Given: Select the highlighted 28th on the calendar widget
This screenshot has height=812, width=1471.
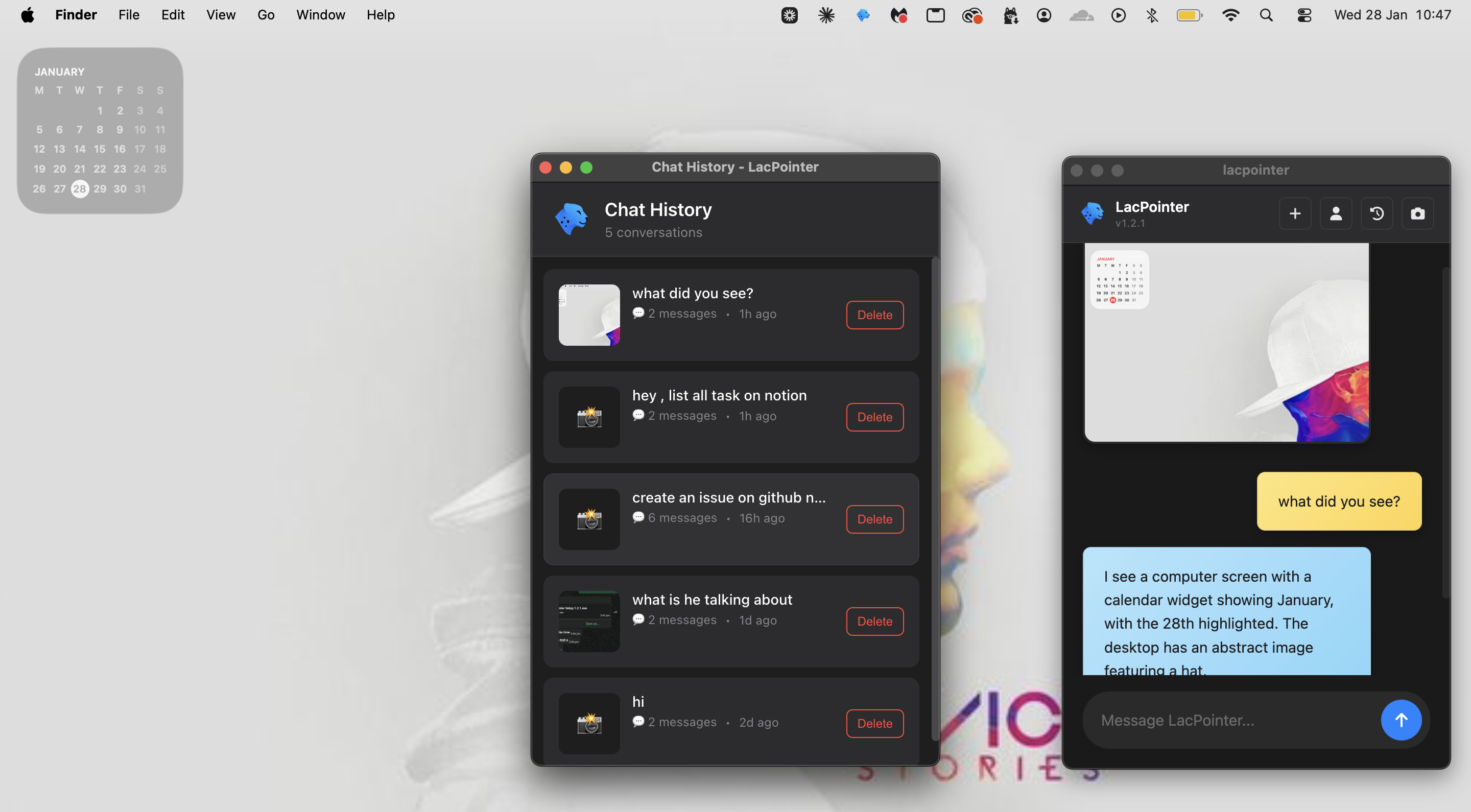Looking at the screenshot, I should [x=79, y=188].
